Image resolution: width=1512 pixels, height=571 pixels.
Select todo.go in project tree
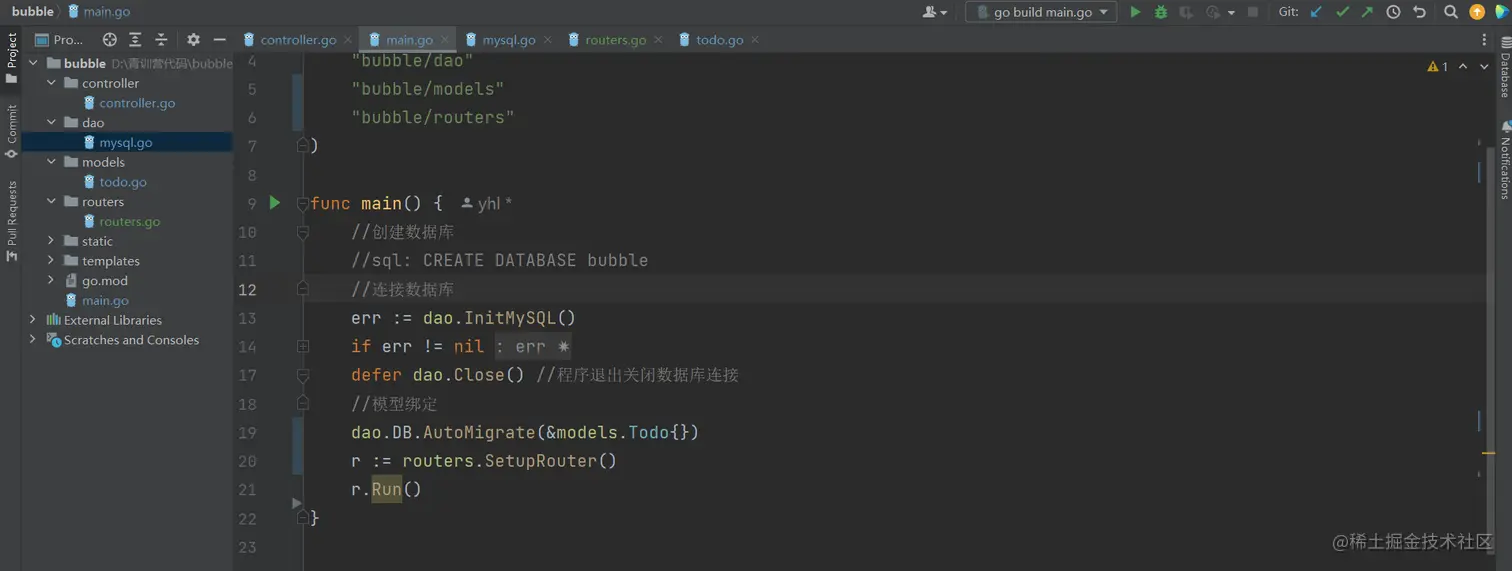123,182
